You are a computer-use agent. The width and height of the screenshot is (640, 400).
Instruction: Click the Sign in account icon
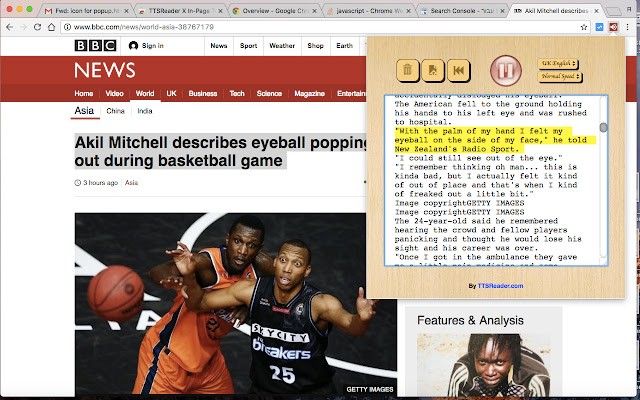pos(134,46)
